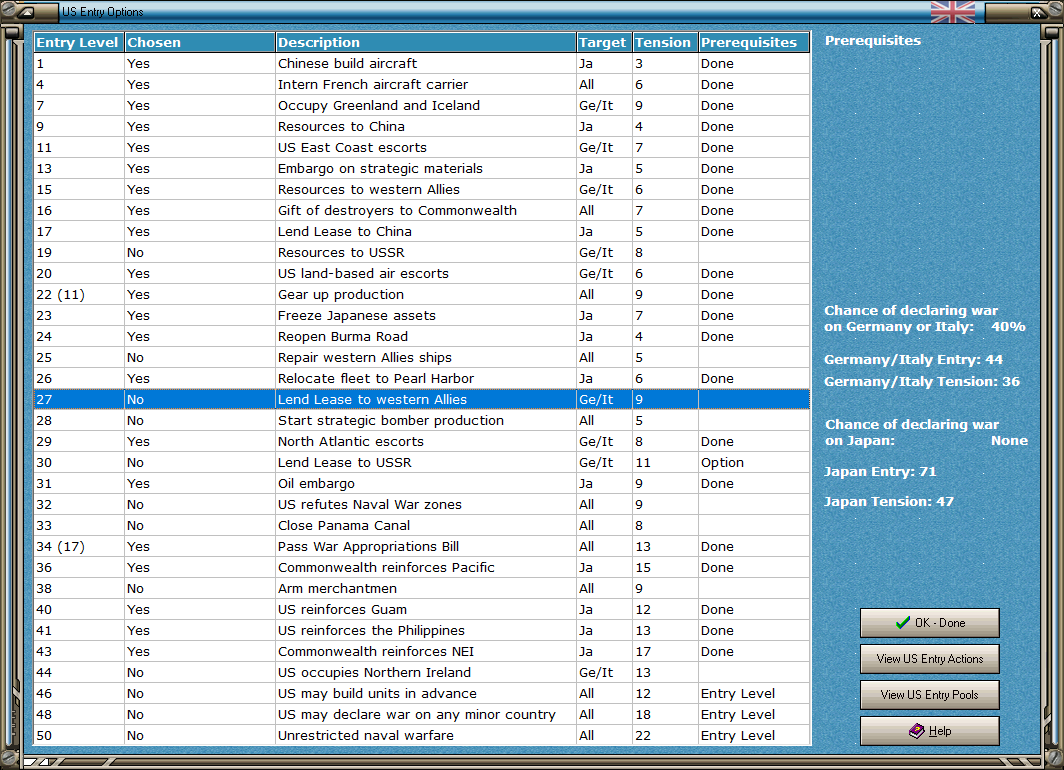
Task: Select US East Coast escorts
Action: point(421,148)
